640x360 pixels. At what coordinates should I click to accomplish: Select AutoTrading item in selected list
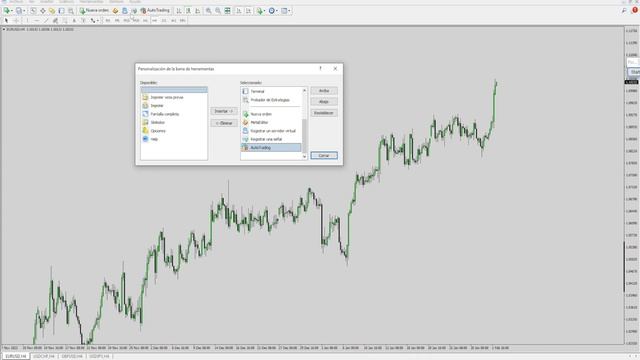(271, 148)
